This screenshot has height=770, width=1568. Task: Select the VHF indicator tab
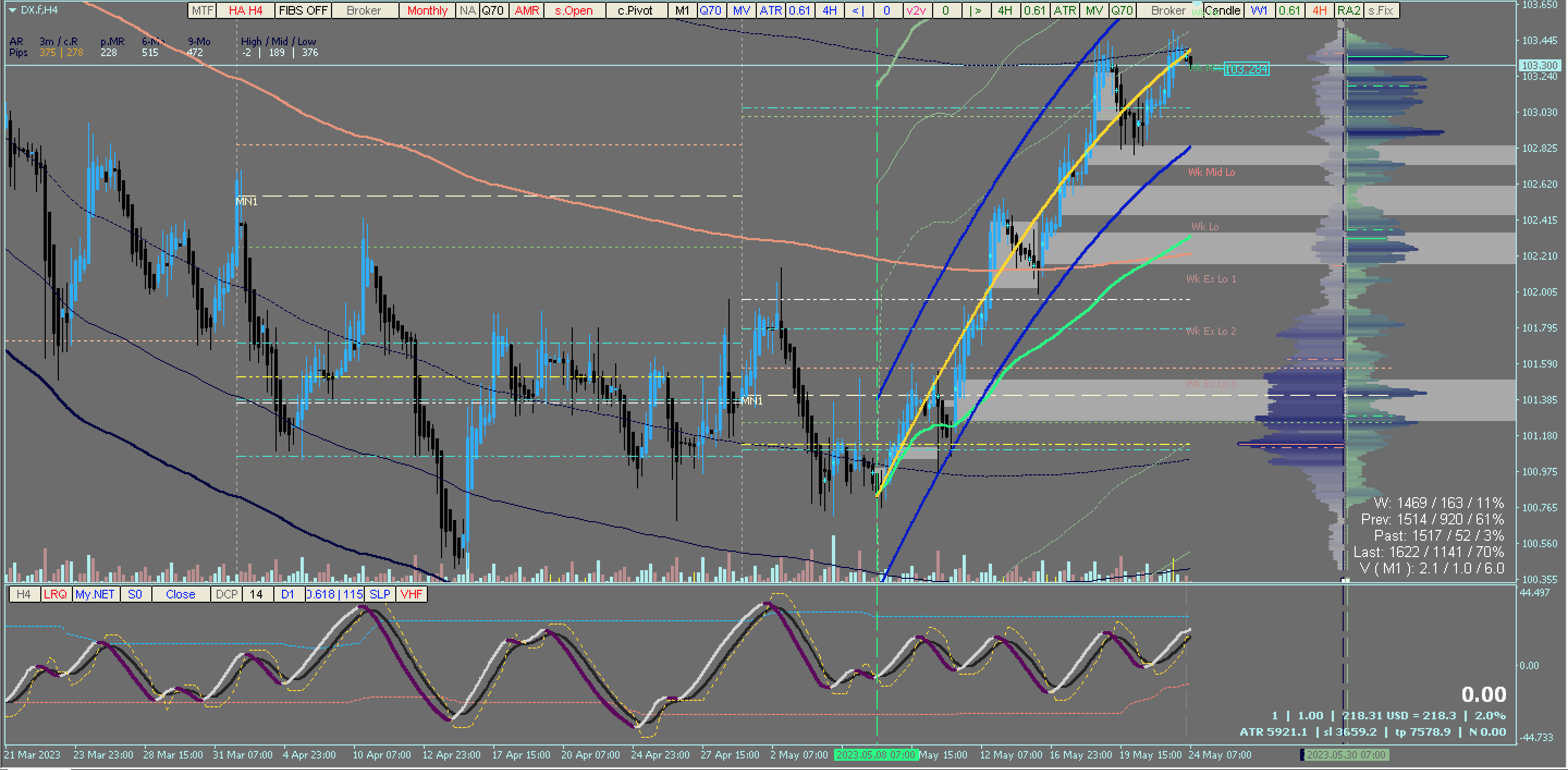(412, 594)
